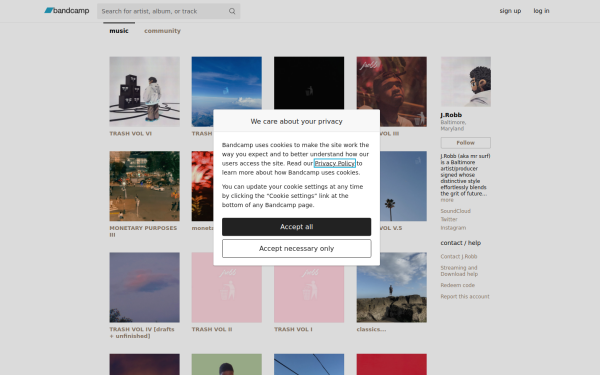The height and width of the screenshot is (375, 600).
Task: Click the Redeem code link
Action: point(457,285)
